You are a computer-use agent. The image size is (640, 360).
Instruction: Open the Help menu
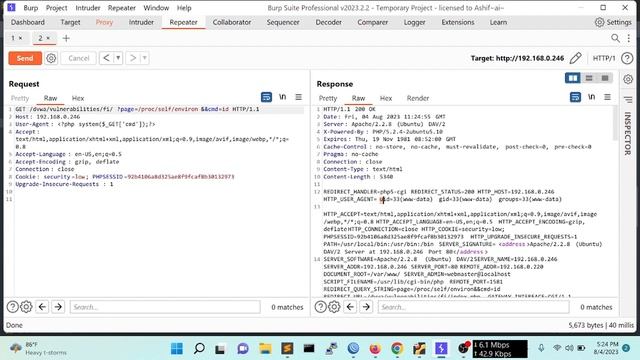tap(184, 8)
